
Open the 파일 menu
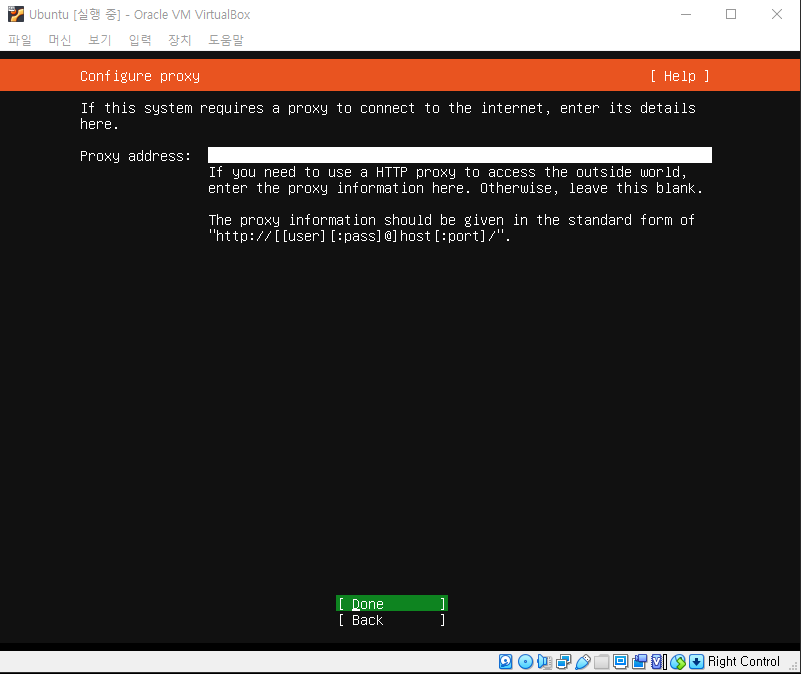click(20, 40)
